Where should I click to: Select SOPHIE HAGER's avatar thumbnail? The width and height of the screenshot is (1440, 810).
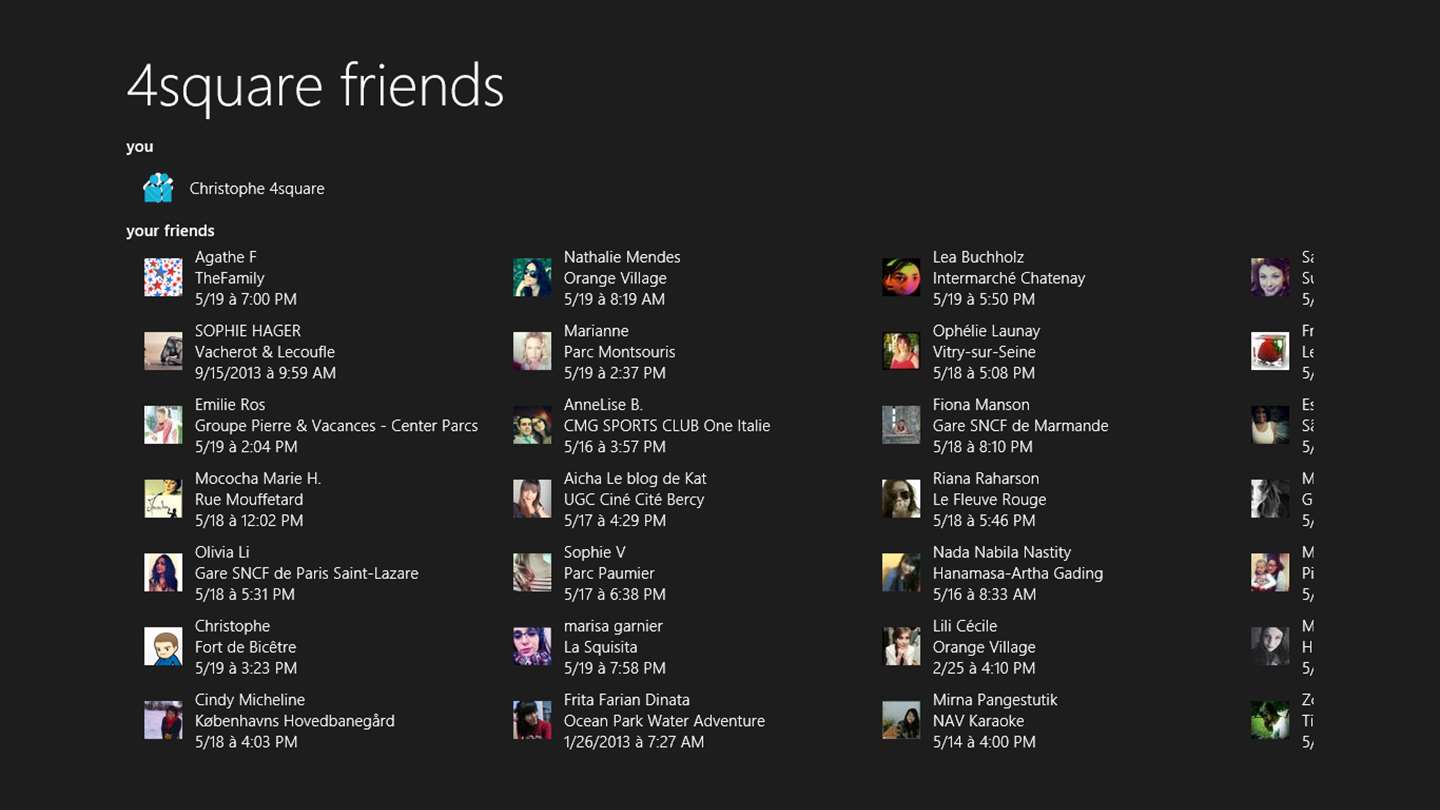tap(163, 351)
